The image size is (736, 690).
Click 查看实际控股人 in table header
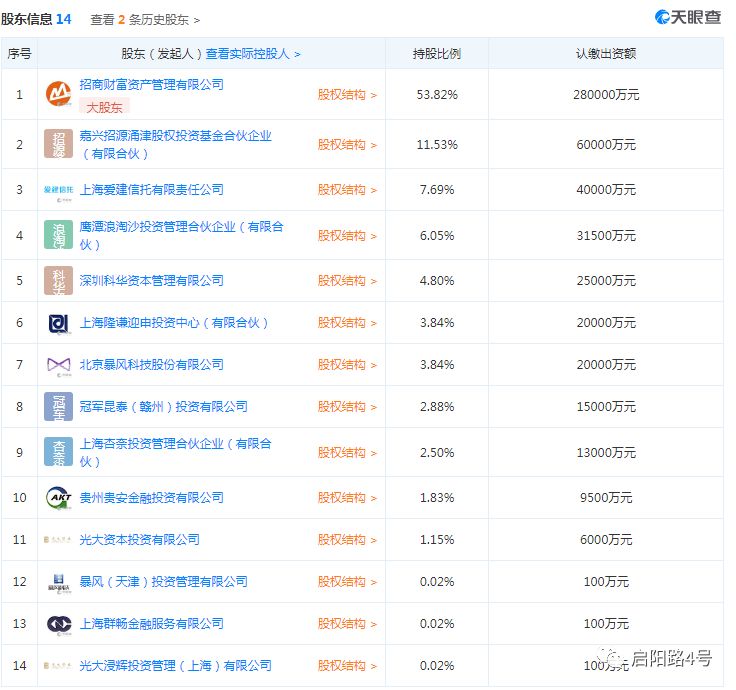pos(253,54)
